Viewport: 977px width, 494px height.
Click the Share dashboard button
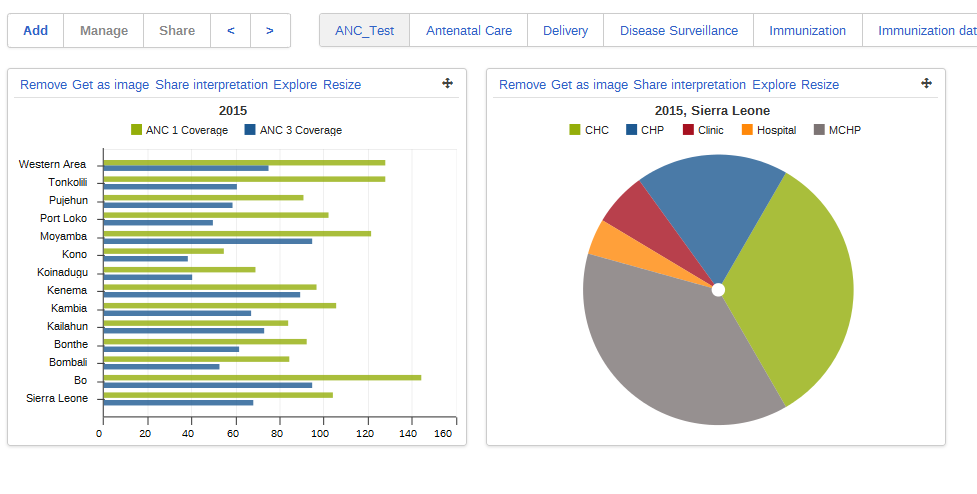177,31
